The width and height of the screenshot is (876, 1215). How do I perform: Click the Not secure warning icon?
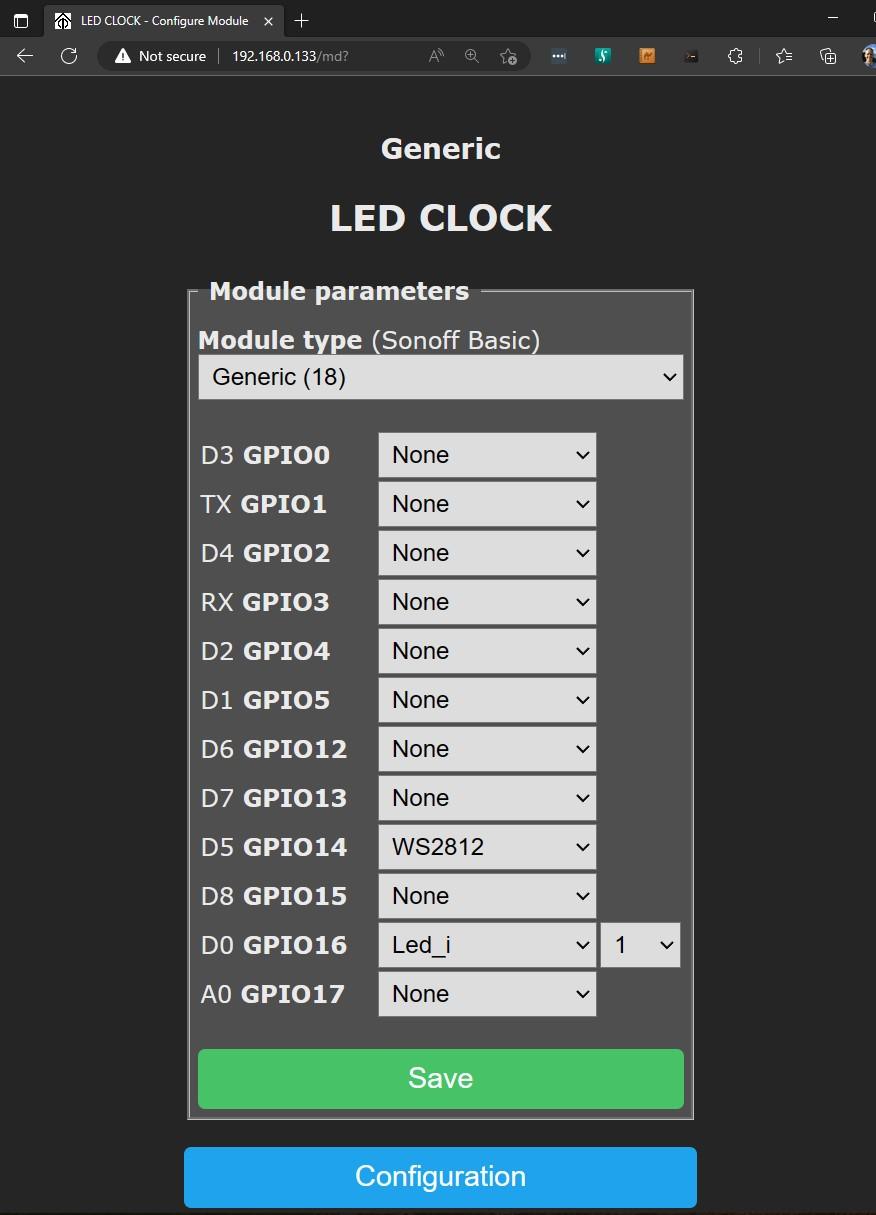point(122,56)
